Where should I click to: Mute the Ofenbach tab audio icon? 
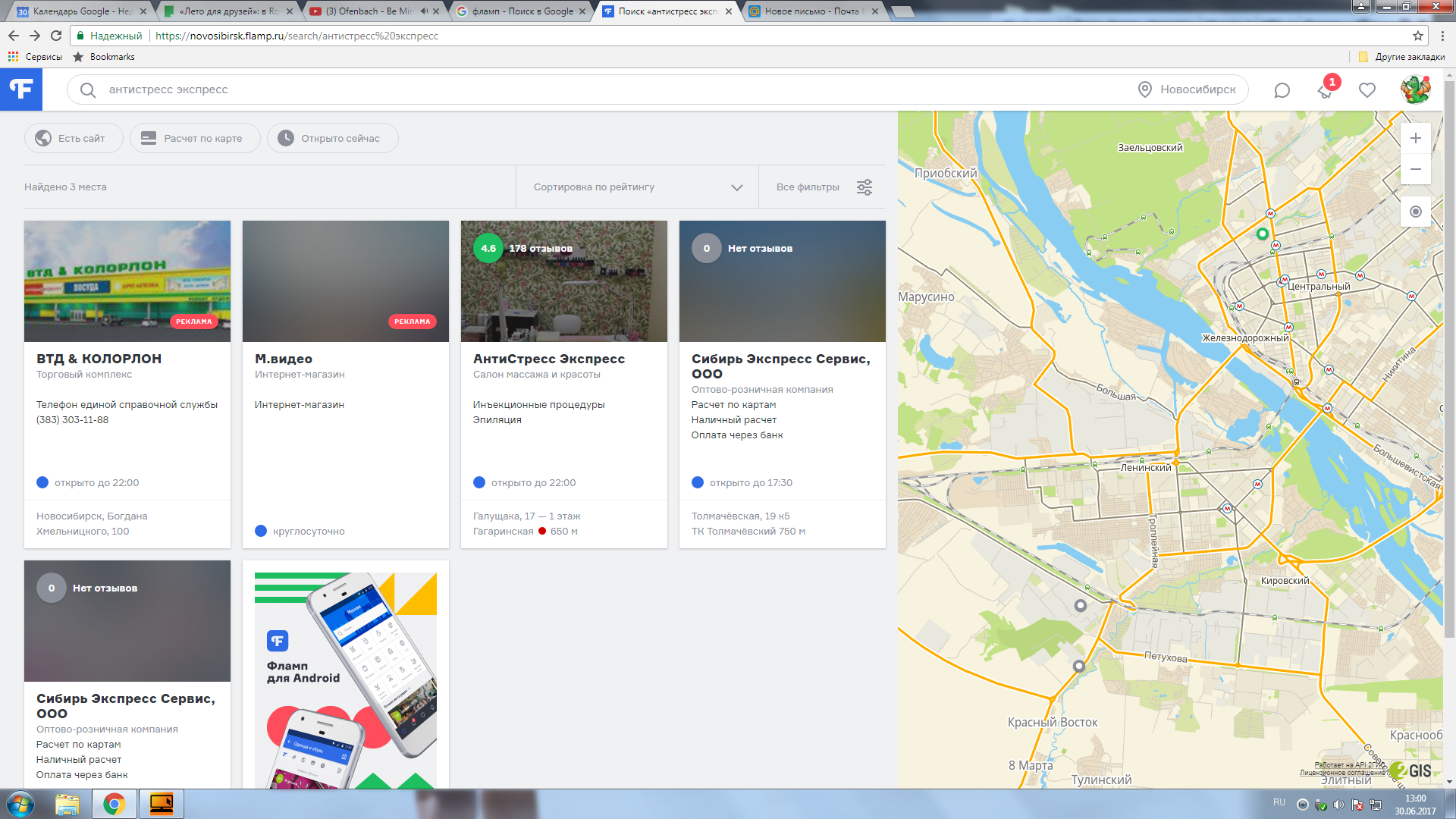(x=424, y=11)
